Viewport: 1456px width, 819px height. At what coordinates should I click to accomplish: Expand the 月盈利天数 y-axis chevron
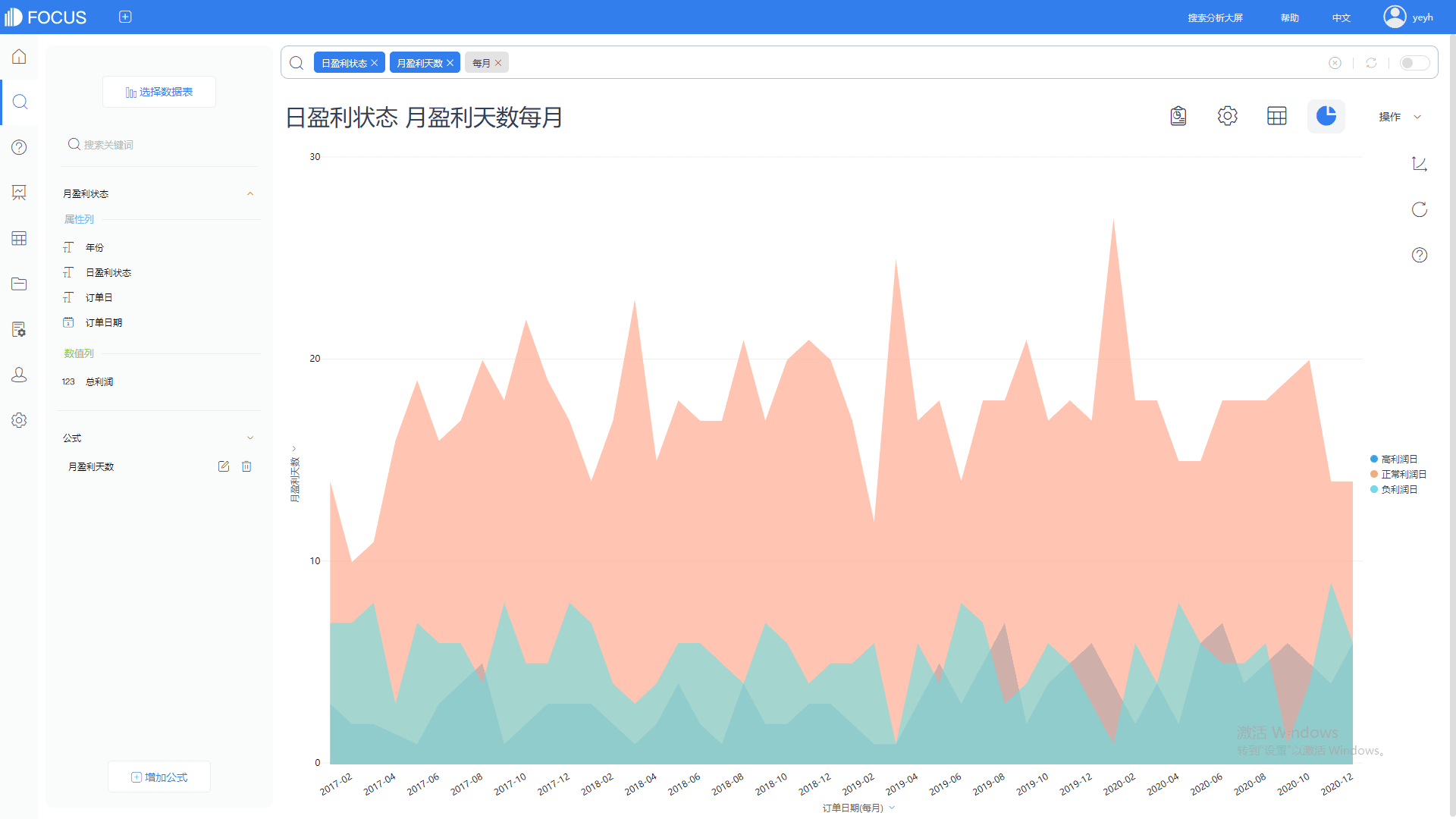point(294,449)
